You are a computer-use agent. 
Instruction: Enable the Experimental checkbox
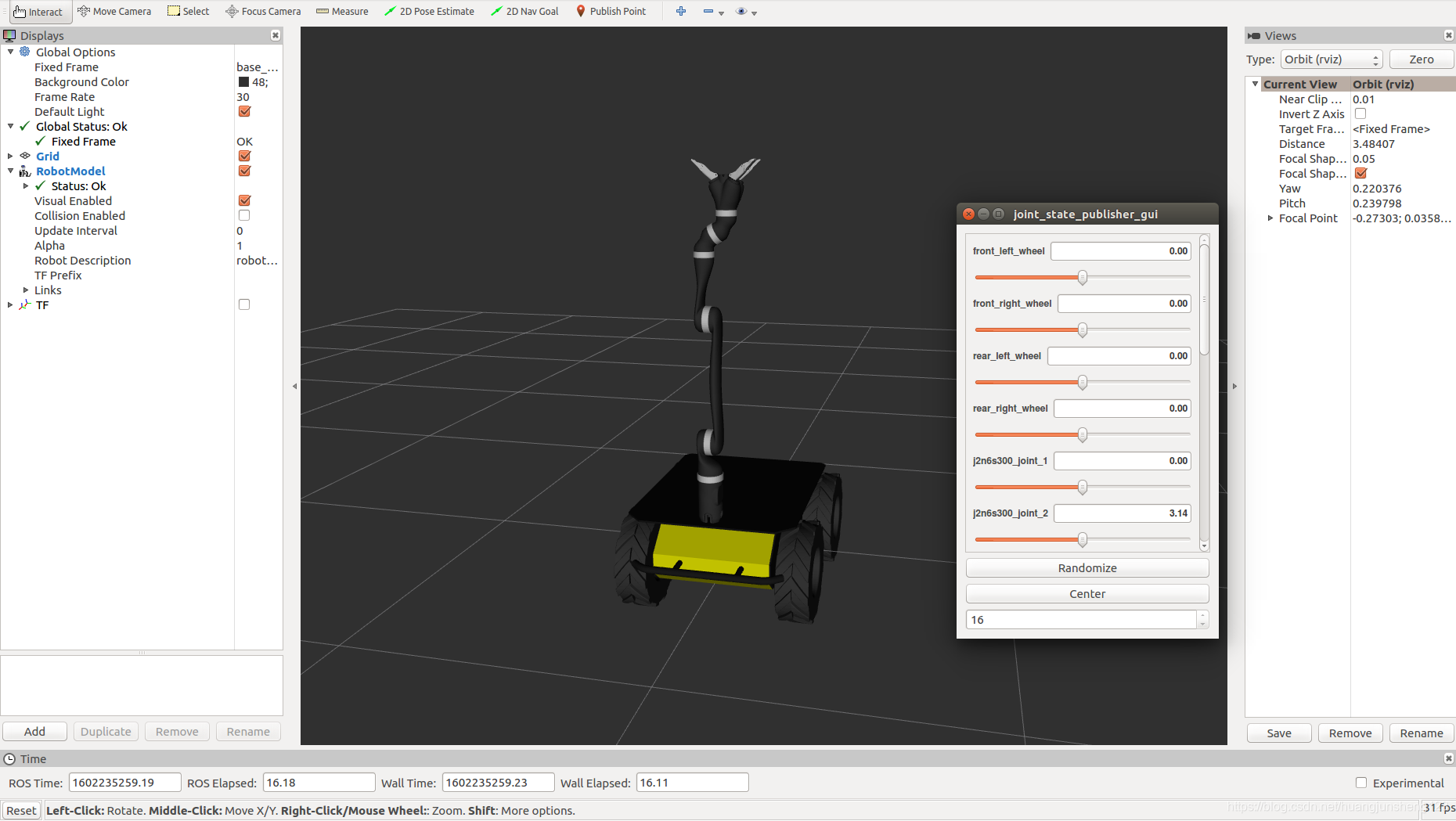pos(1361,783)
